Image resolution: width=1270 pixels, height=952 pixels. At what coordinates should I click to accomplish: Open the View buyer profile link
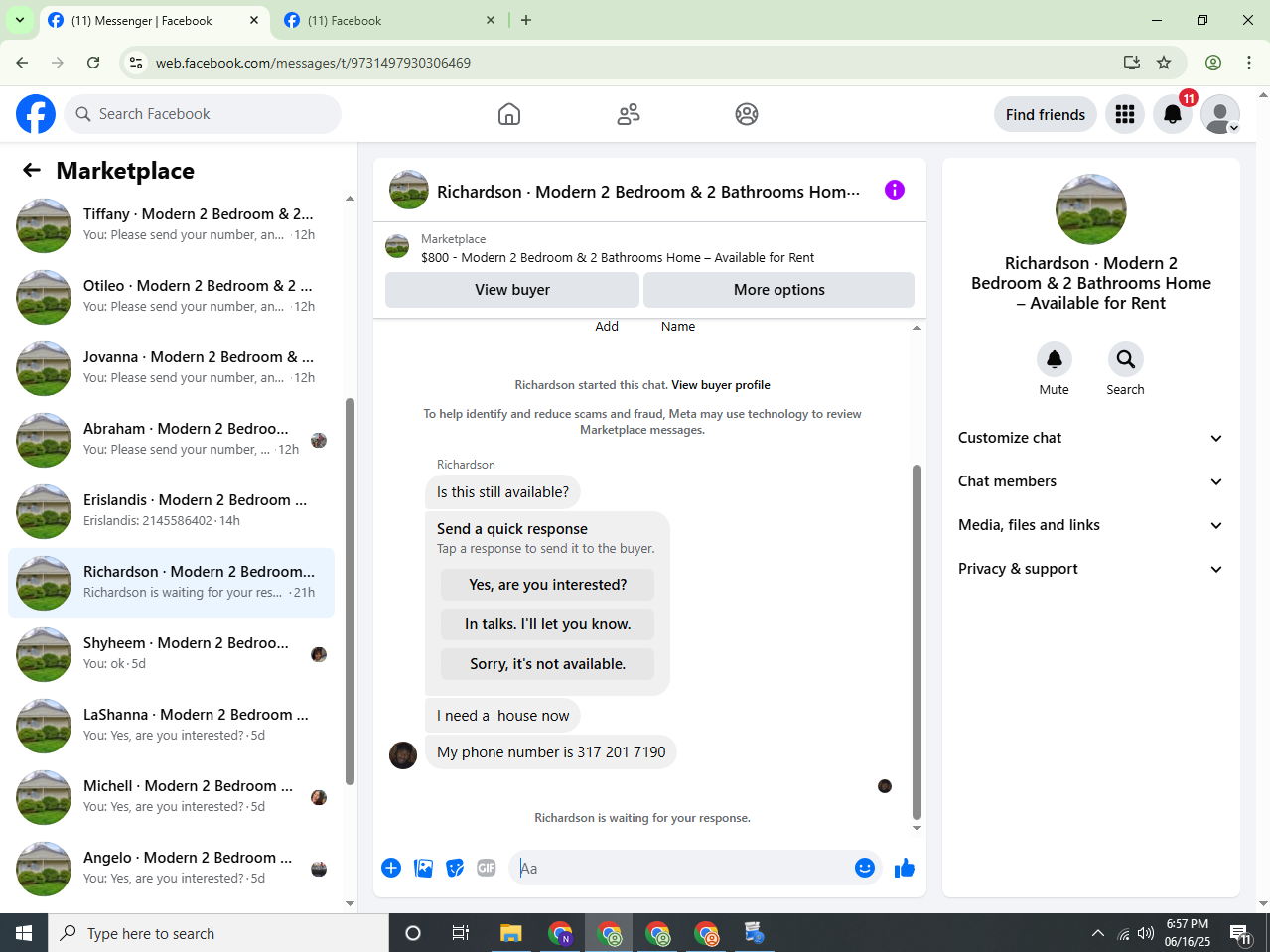point(721,385)
